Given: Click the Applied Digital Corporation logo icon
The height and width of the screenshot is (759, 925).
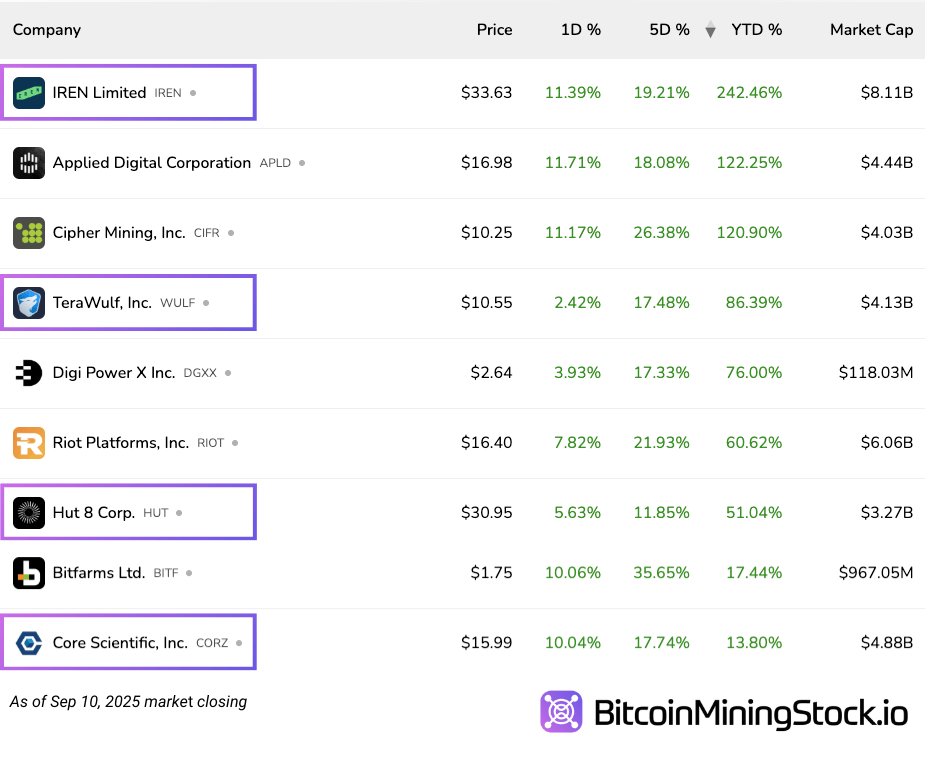Looking at the screenshot, I should click(x=29, y=163).
